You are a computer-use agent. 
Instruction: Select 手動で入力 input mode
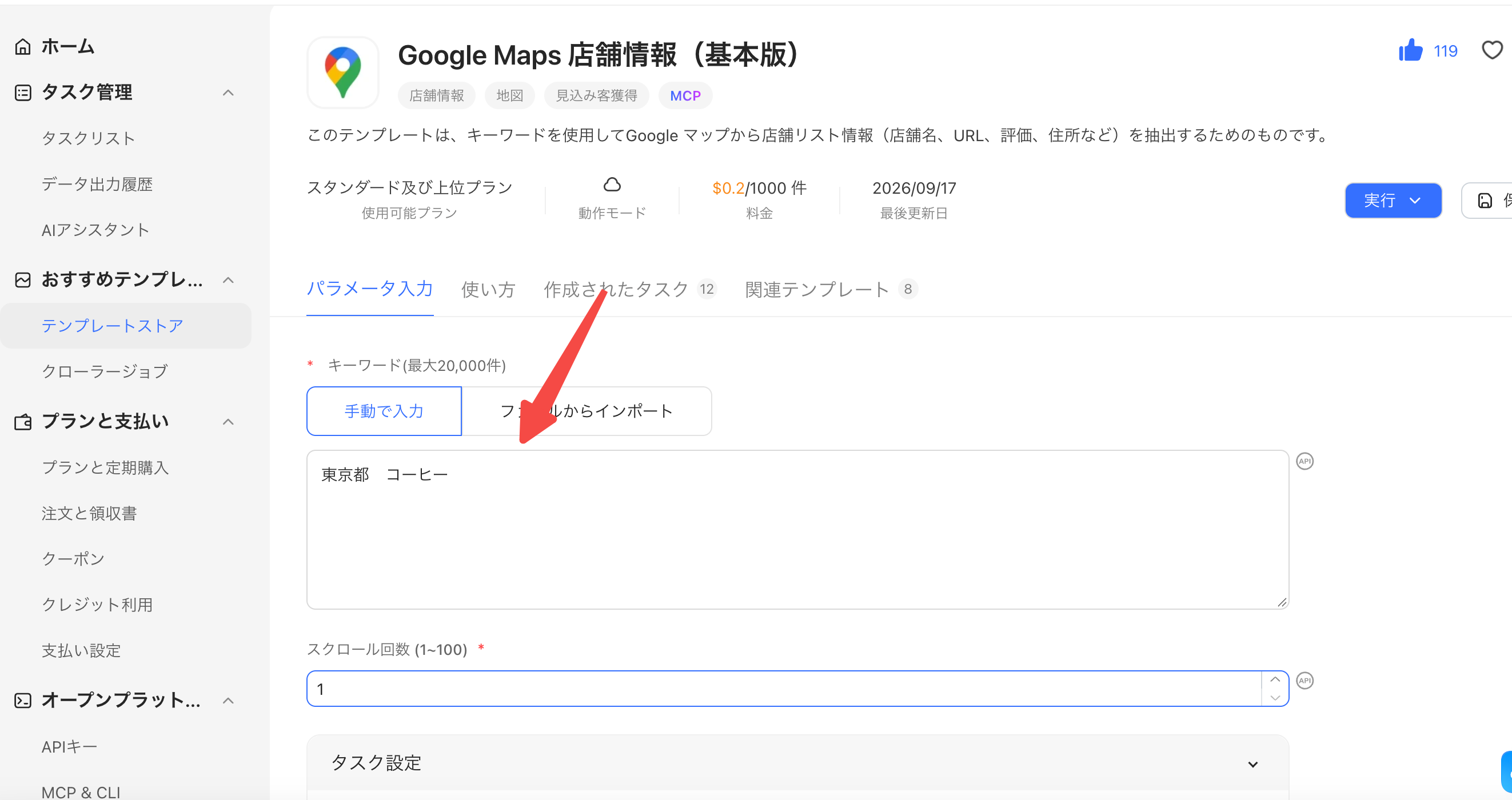384,411
